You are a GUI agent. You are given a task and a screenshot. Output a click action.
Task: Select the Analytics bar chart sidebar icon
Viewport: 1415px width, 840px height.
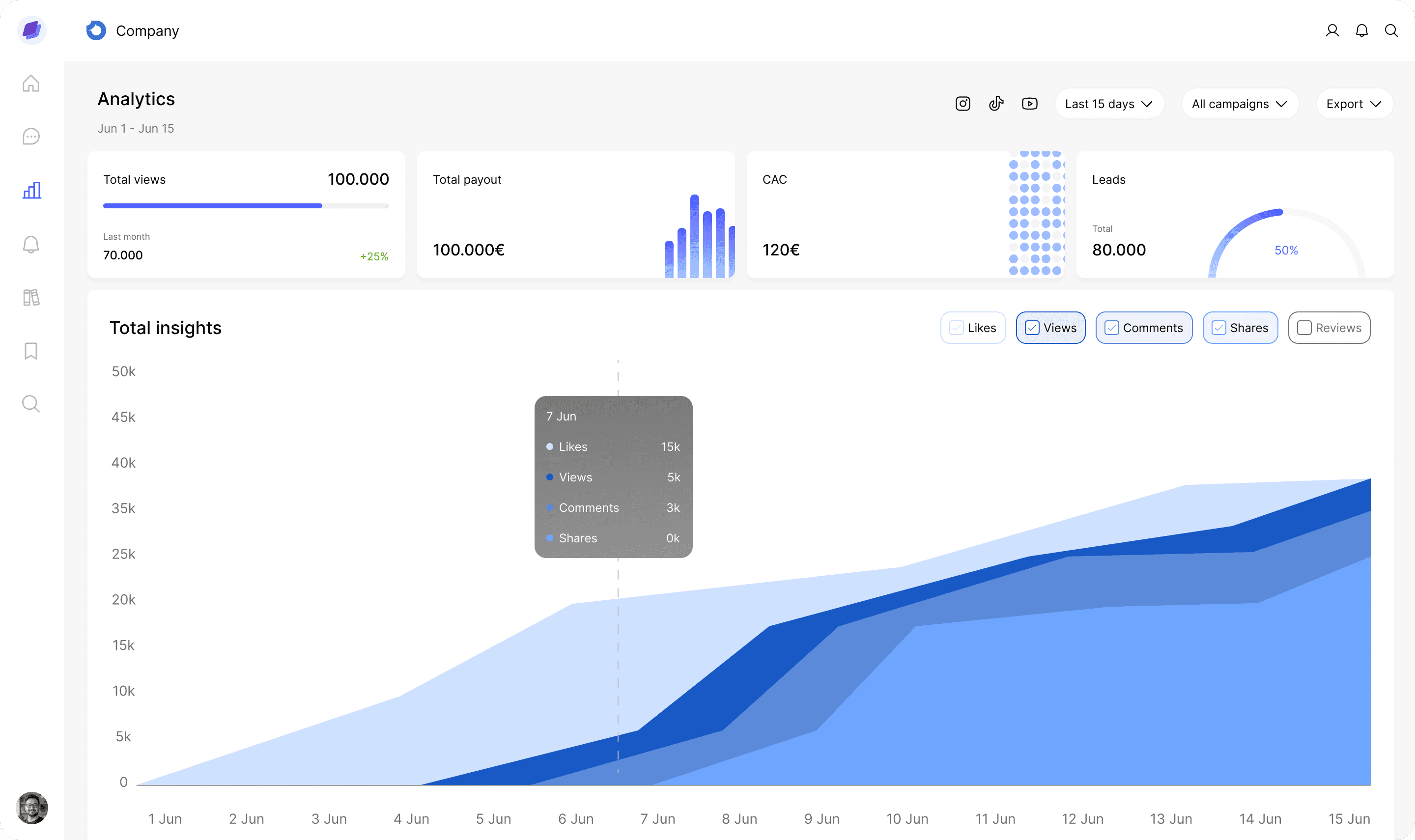[32, 190]
